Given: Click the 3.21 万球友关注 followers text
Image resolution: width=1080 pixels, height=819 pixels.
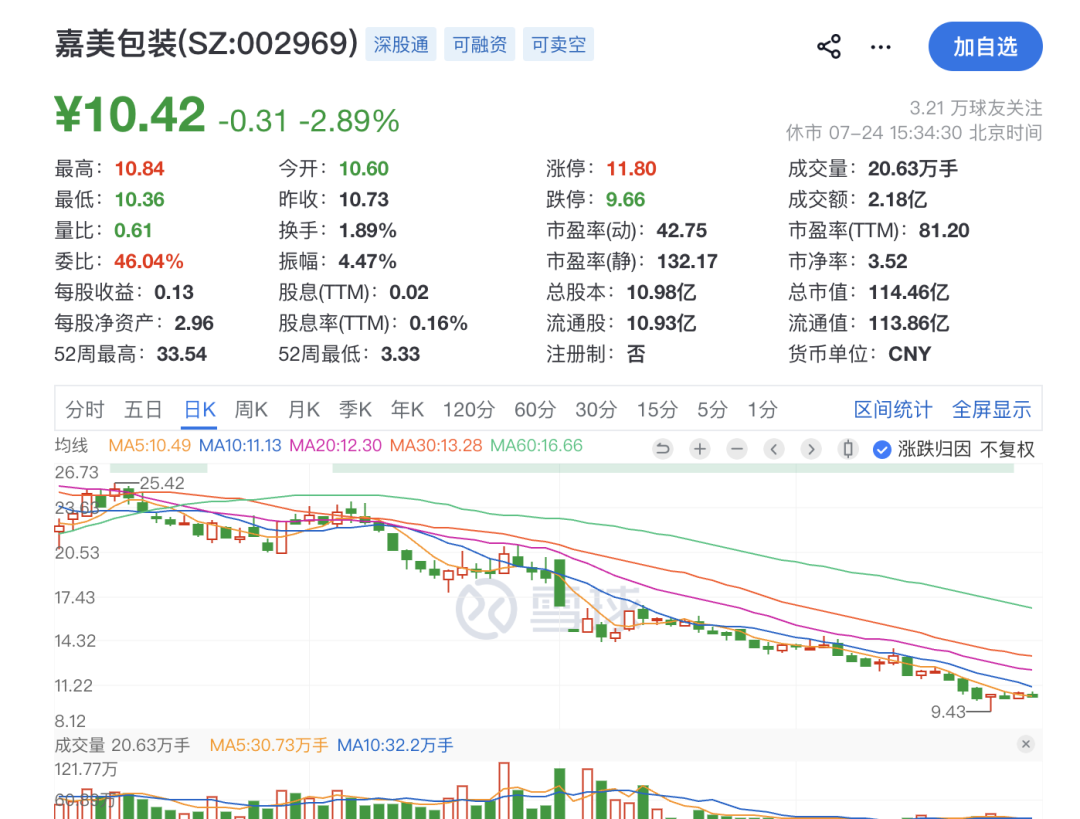Looking at the screenshot, I should coord(976,108).
